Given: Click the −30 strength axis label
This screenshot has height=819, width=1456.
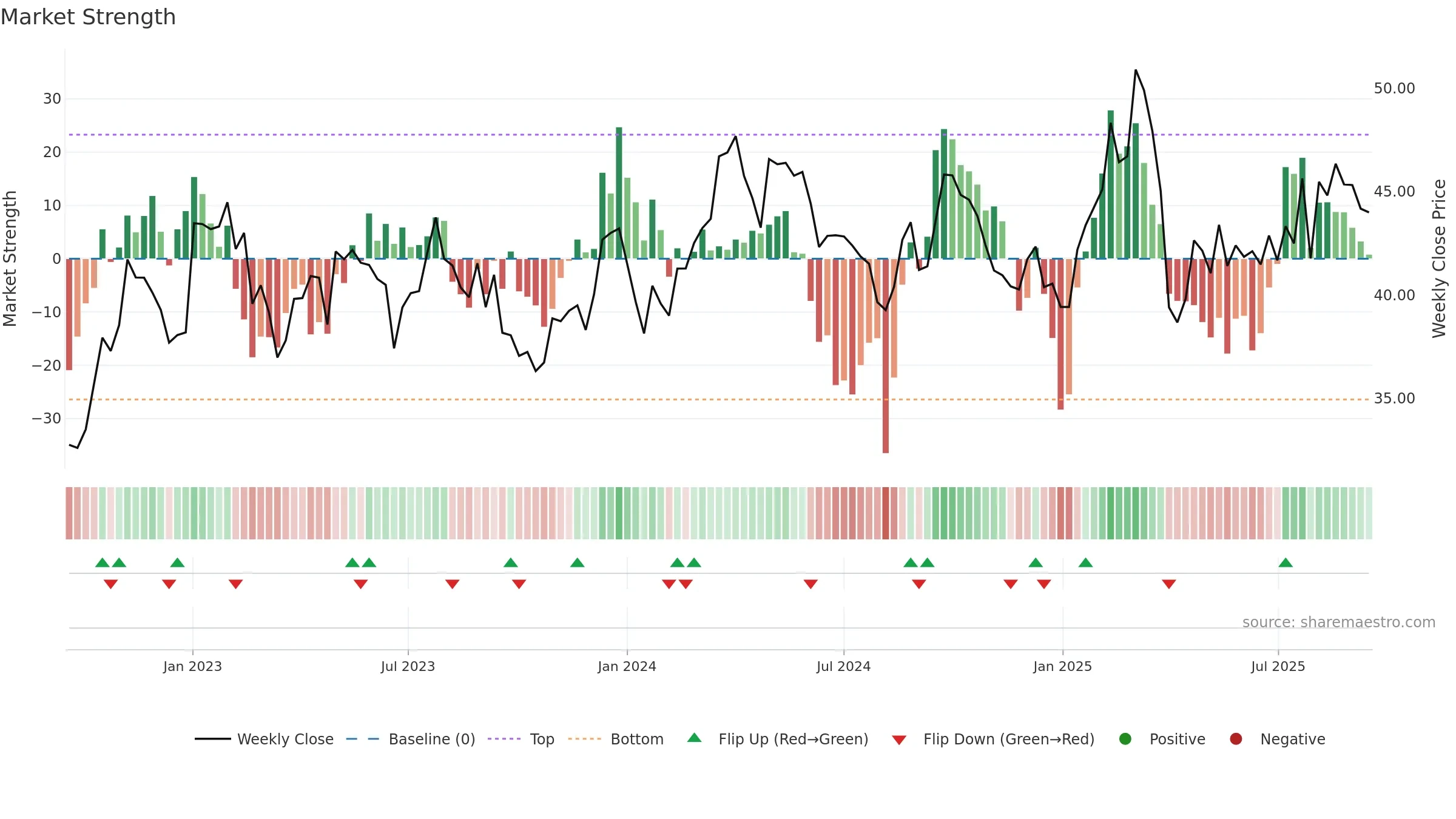Looking at the screenshot, I should pyautogui.click(x=47, y=419).
